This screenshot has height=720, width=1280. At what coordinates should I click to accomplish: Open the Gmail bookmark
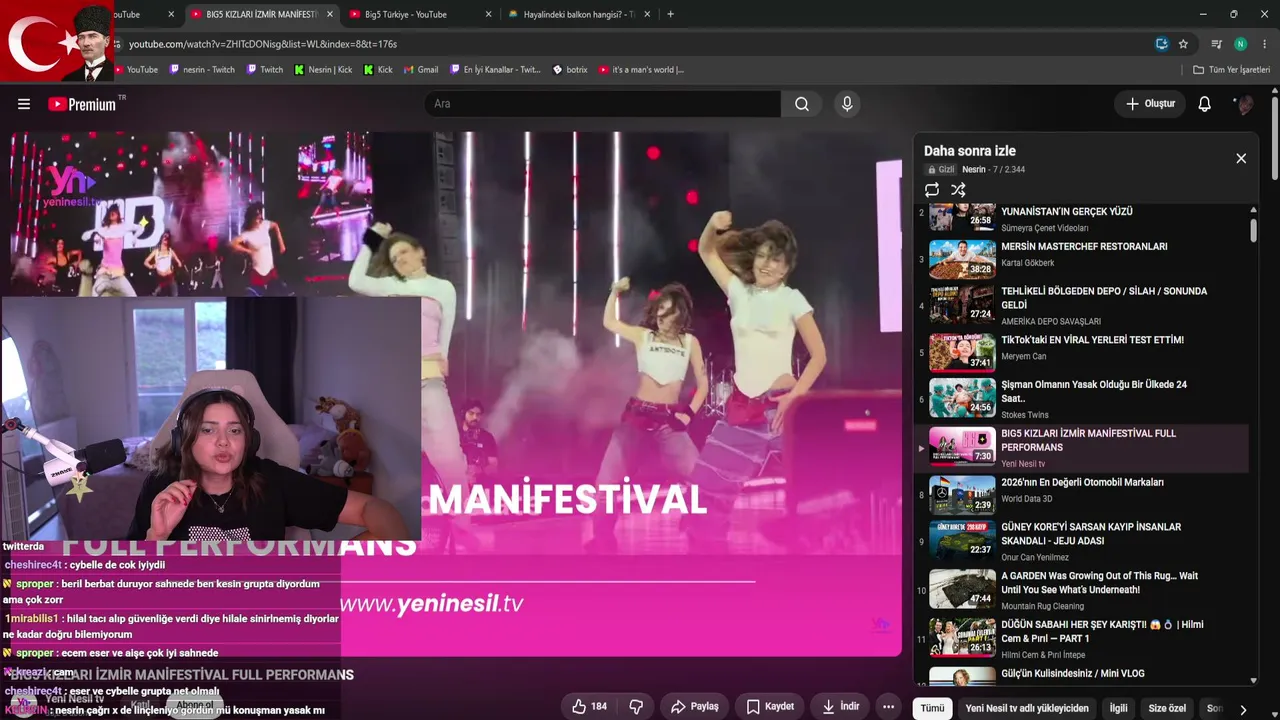tap(421, 70)
